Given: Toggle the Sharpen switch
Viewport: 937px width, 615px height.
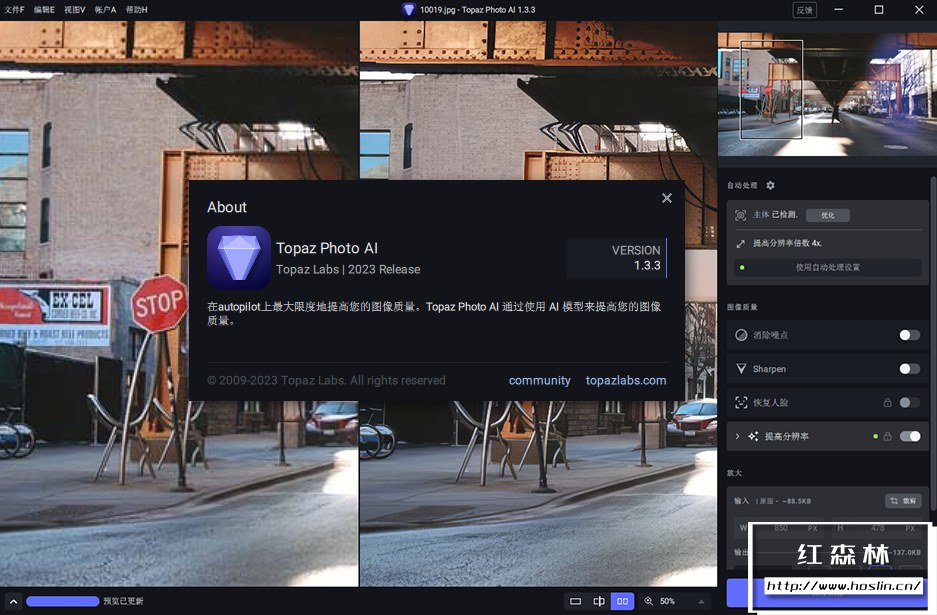Looking at the screenshot, I should (x=910, y=369).
